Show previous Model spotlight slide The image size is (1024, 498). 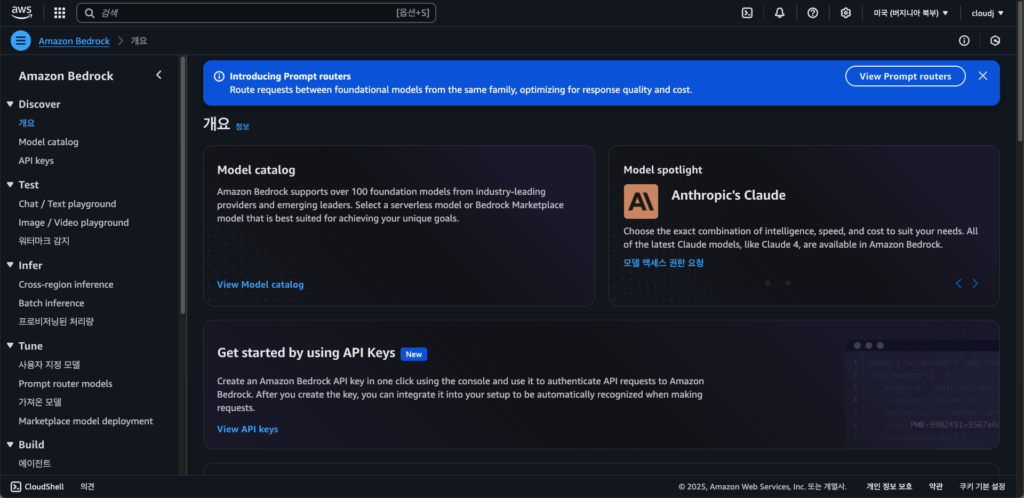tap(959, 283)
